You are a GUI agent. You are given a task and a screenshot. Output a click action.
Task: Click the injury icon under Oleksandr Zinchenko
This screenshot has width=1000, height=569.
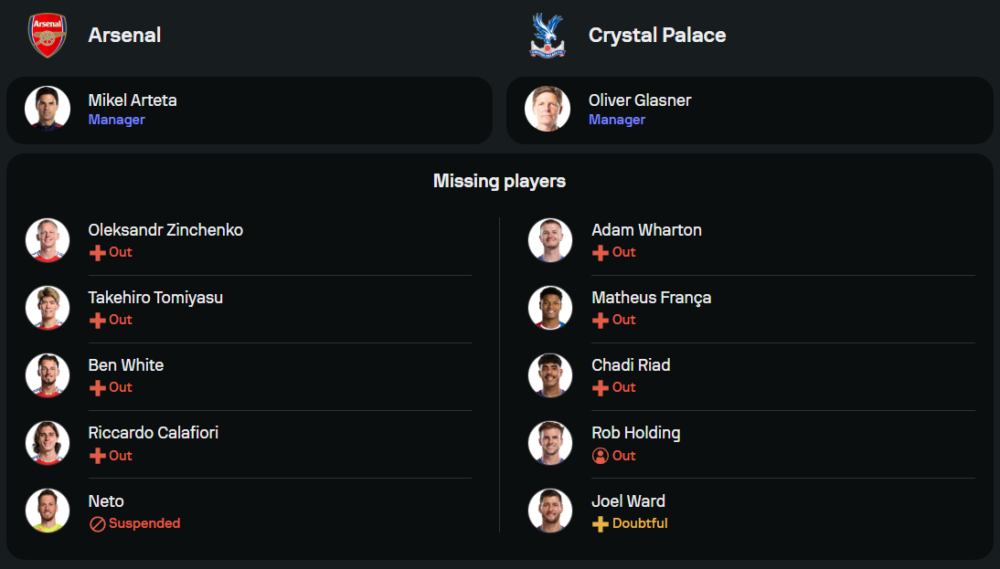(97, 253)
